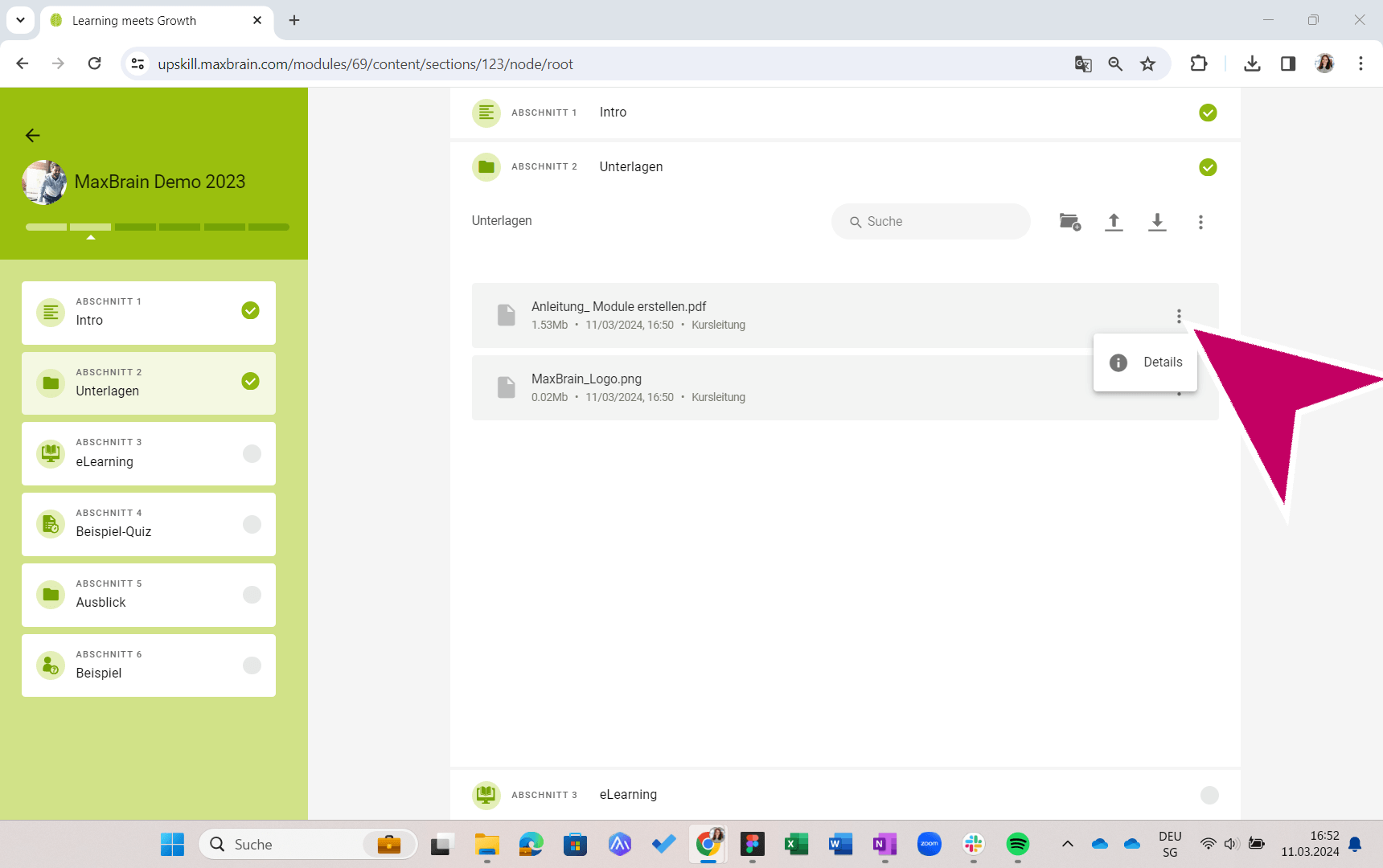Image resolution: width=1383 pixels, height=868 pixels.
Task: Toggle Intro check in main section header
Action: [1208, 113]
